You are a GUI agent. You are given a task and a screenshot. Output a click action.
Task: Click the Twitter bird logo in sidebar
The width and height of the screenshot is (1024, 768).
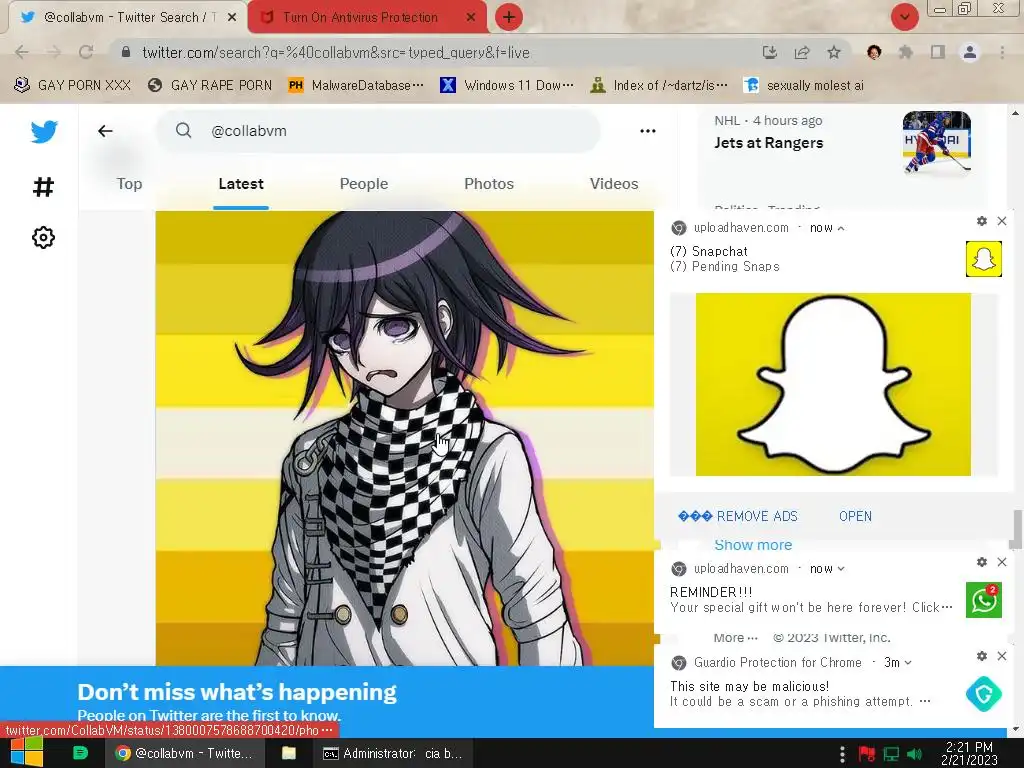point(44,132)
